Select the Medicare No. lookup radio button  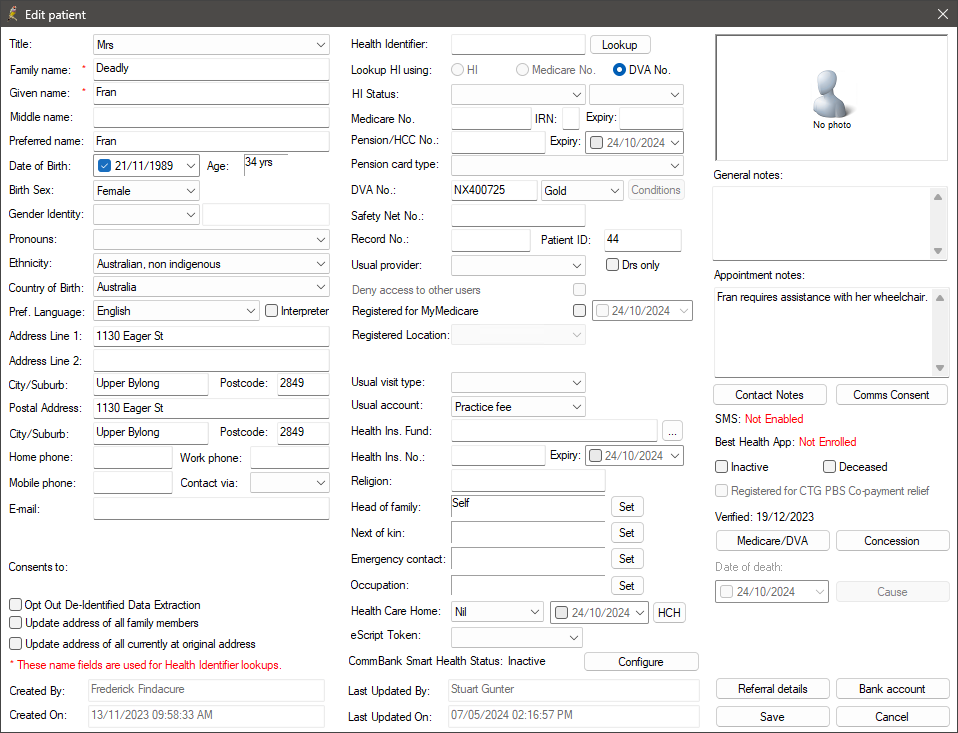(522, 70)
